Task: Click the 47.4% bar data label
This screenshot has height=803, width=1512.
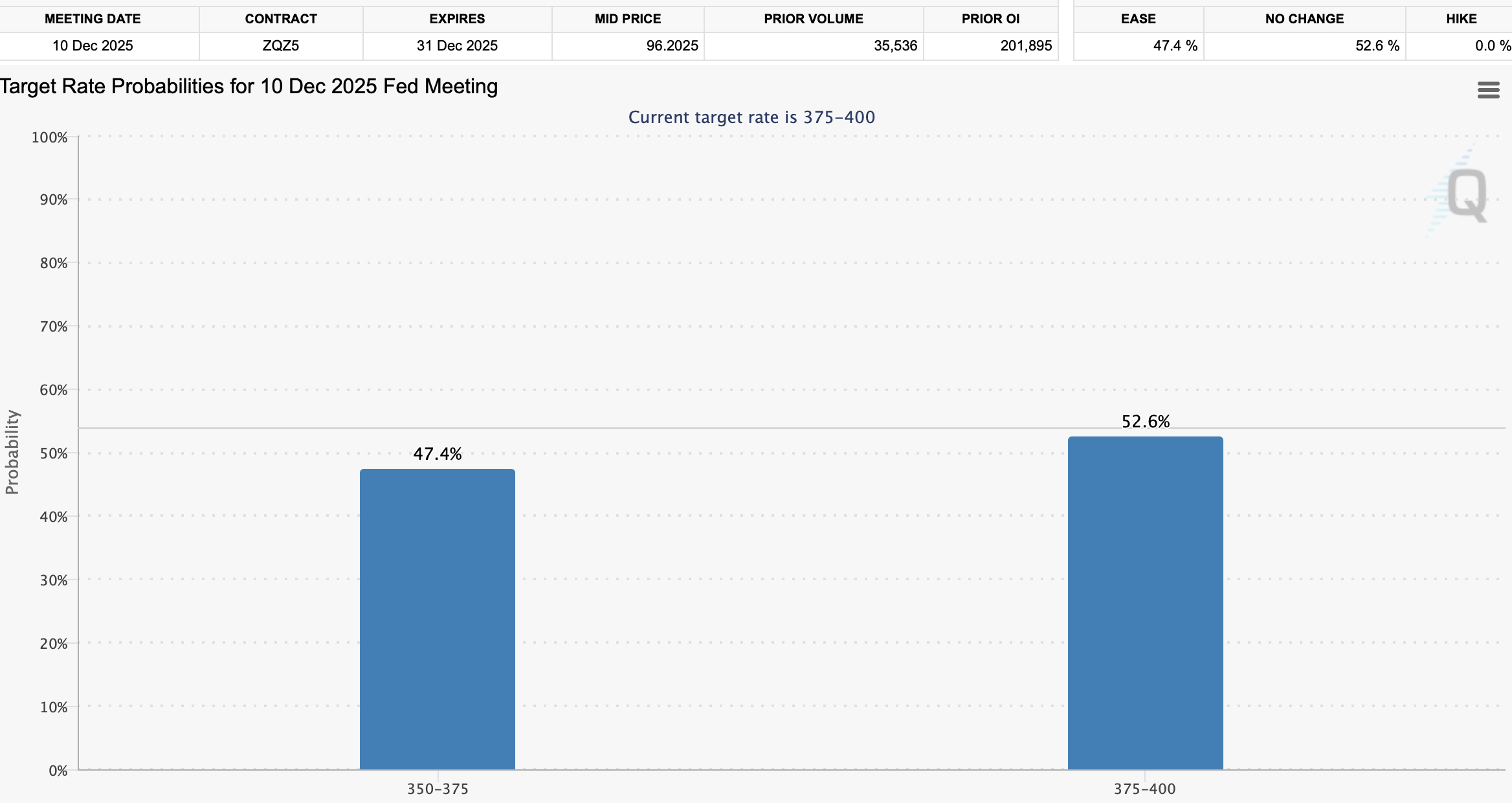Action: [x=438, y=454]
